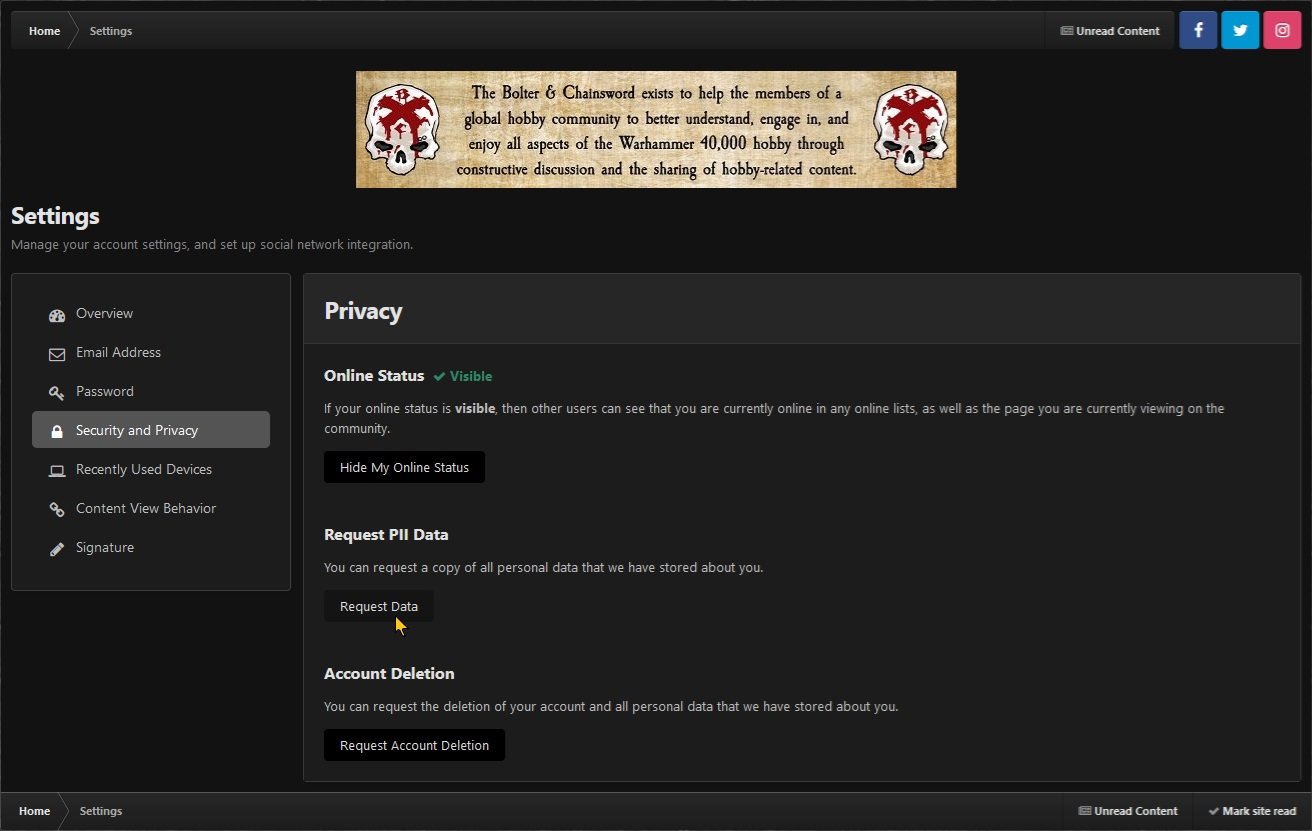Click Mark site read in the footer
Screen dimensions: 1312x831
click(x=1252, y=811)
